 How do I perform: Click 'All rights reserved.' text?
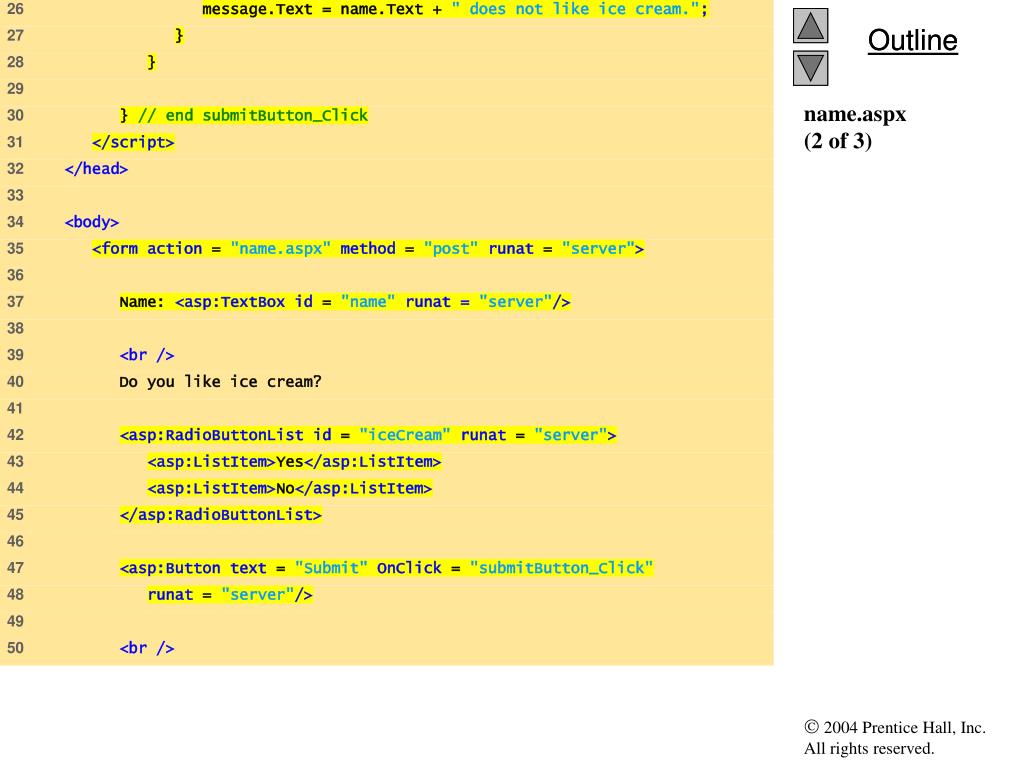click(869, 748)
